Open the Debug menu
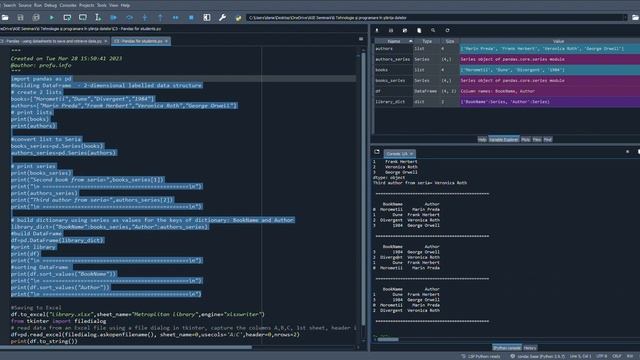640x360 pixels. 50,5
